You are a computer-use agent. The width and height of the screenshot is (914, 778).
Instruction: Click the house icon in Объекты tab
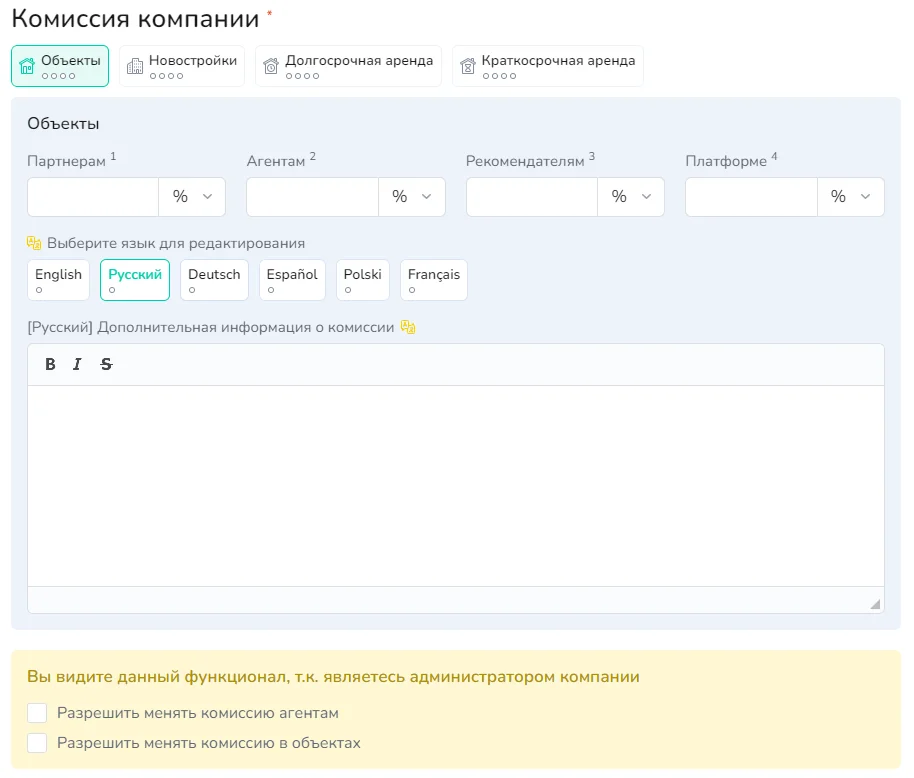click(27, 66)
